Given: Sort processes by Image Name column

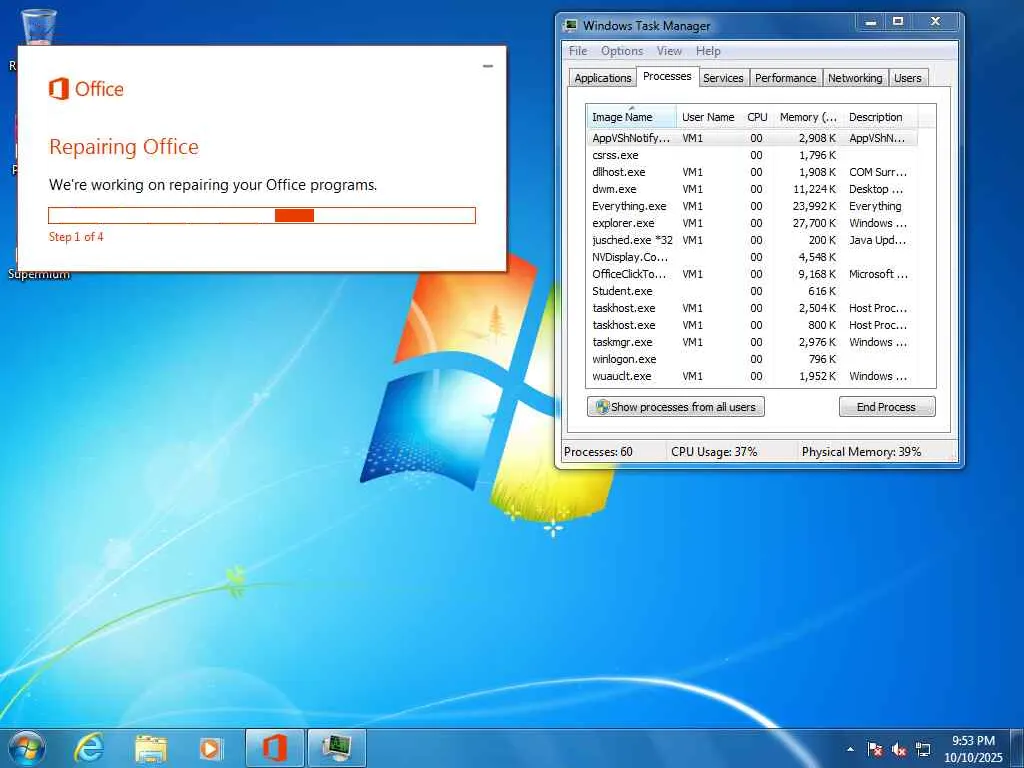Looking at the screenshot, I should (x=631, y=117).
